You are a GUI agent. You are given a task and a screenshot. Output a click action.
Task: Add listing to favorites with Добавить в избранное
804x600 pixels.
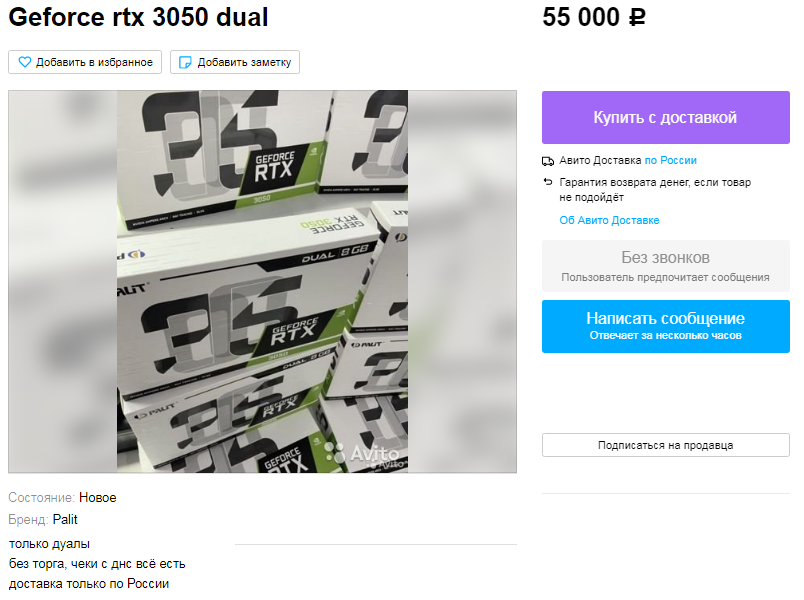[85, 62]
